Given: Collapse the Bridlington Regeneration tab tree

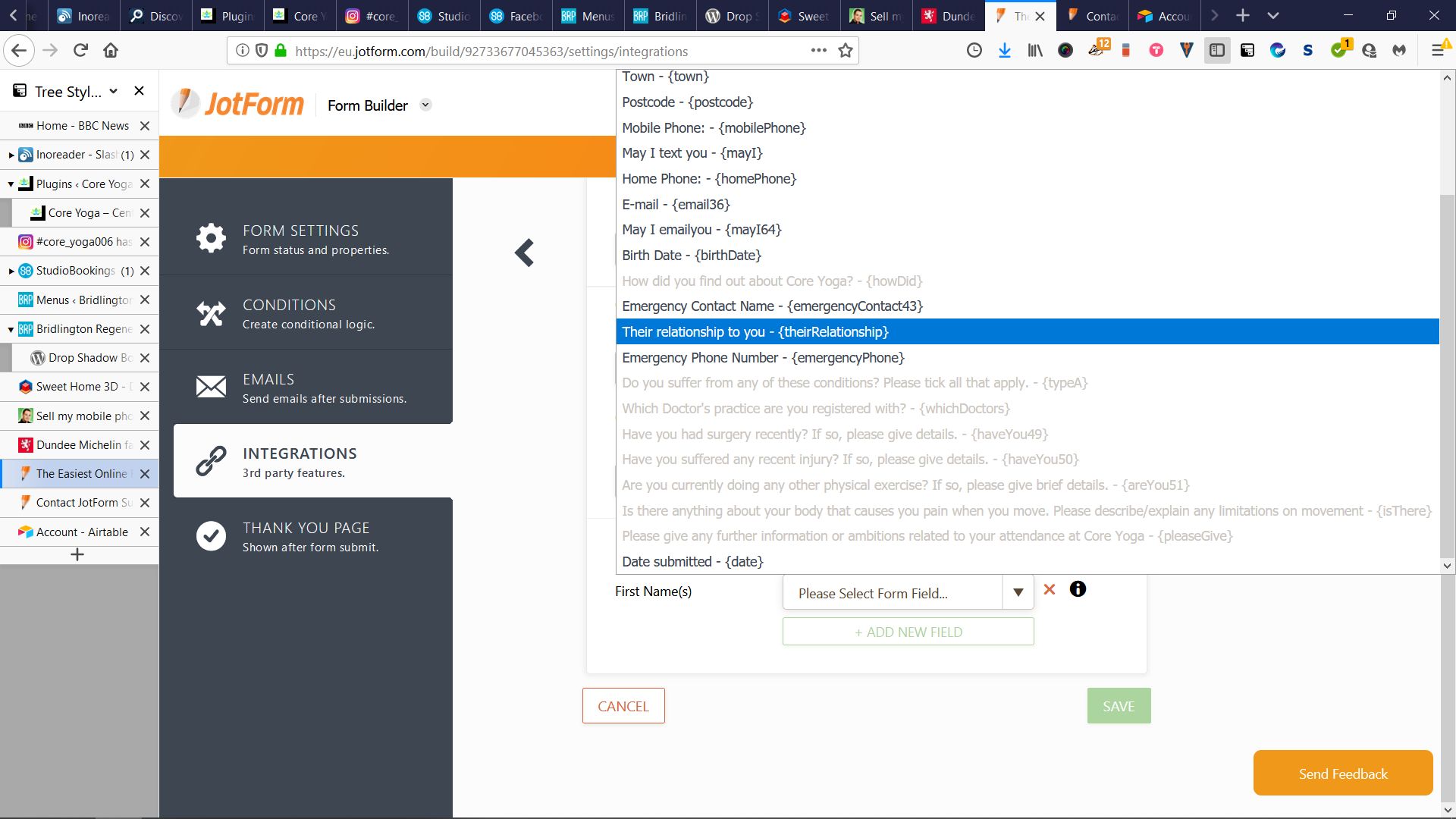Looking at the screenshot, I should 11,329.
